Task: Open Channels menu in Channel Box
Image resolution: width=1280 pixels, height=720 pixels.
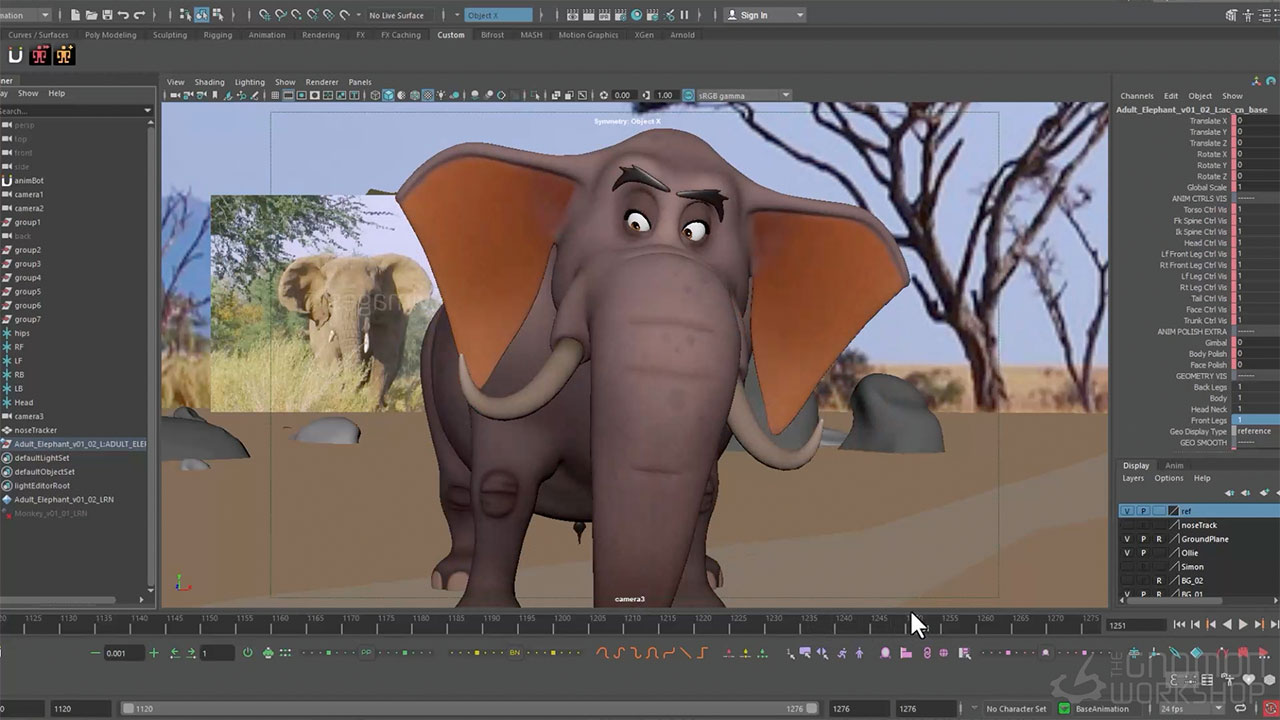Action: [x=1136, y=96]
